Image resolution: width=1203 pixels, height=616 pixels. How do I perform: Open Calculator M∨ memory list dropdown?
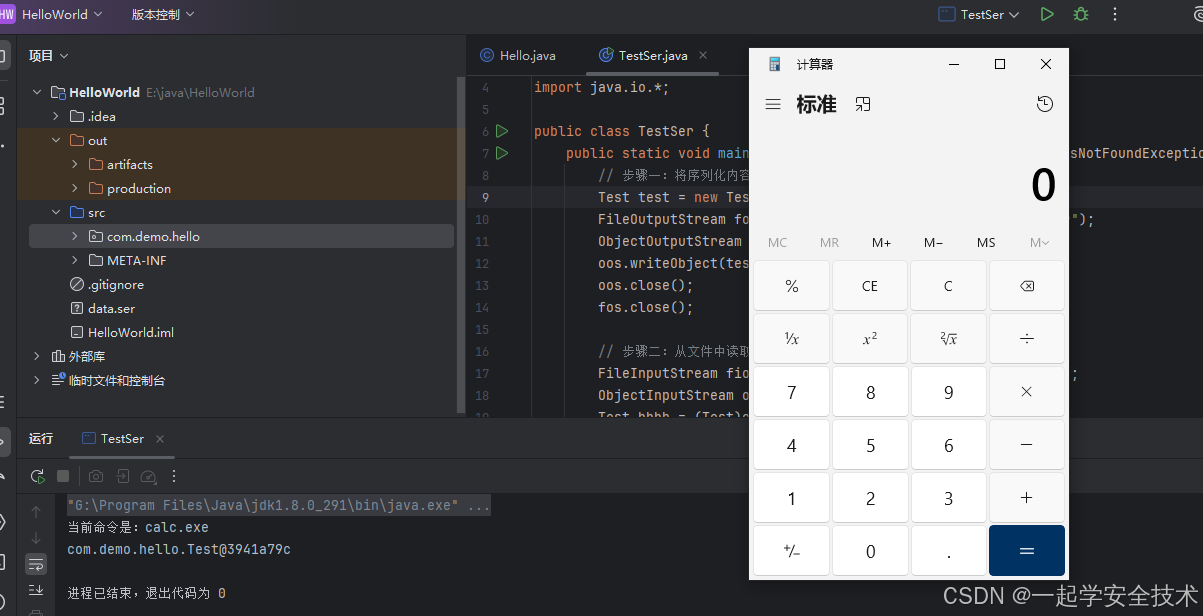point(1039,242)
